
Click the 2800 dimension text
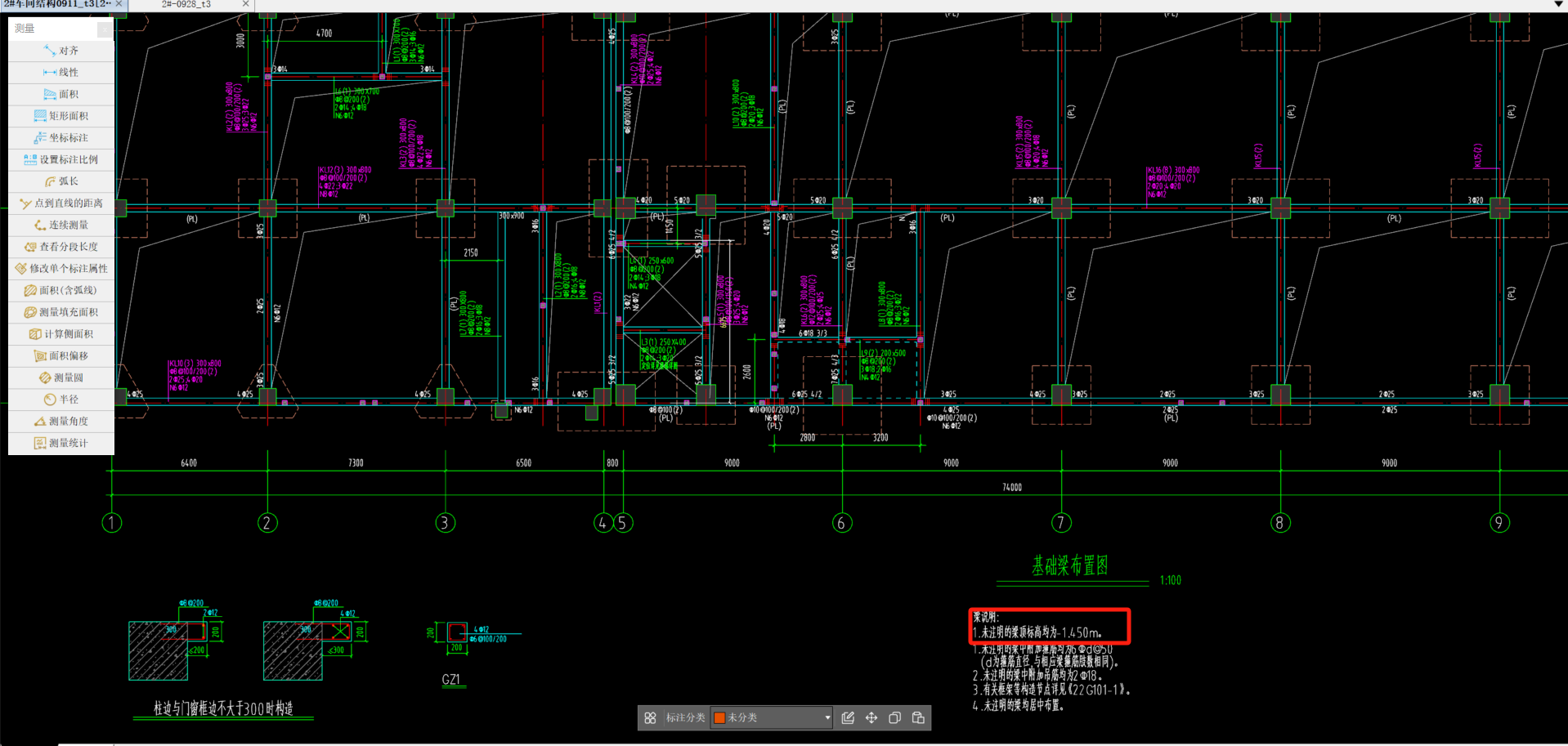(x=807, y=438)
